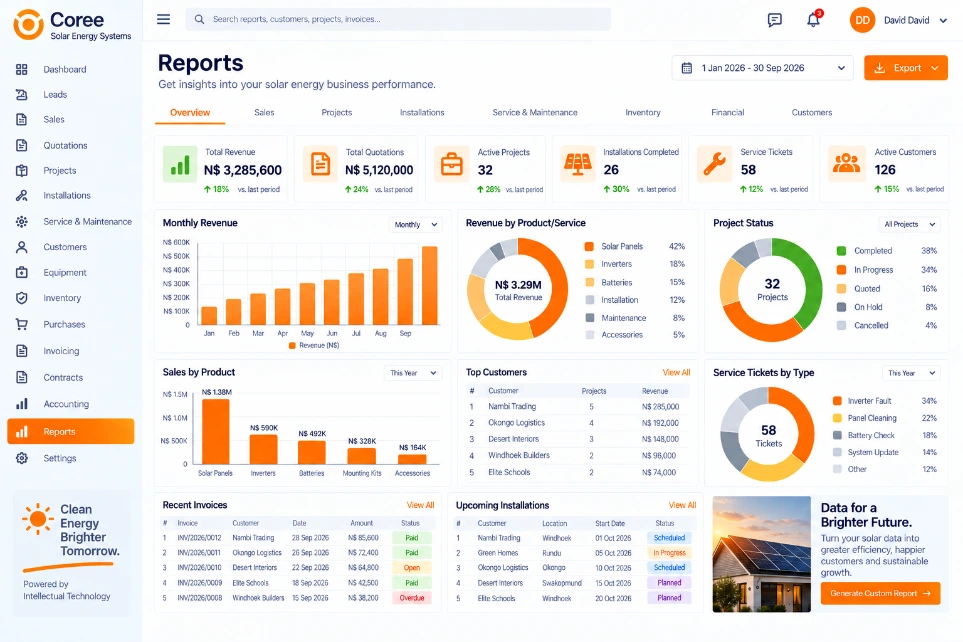Open This Year dropdown in Service Tickets
The height and width of the screenshot is (642, 963).
(x=911, y=373)
